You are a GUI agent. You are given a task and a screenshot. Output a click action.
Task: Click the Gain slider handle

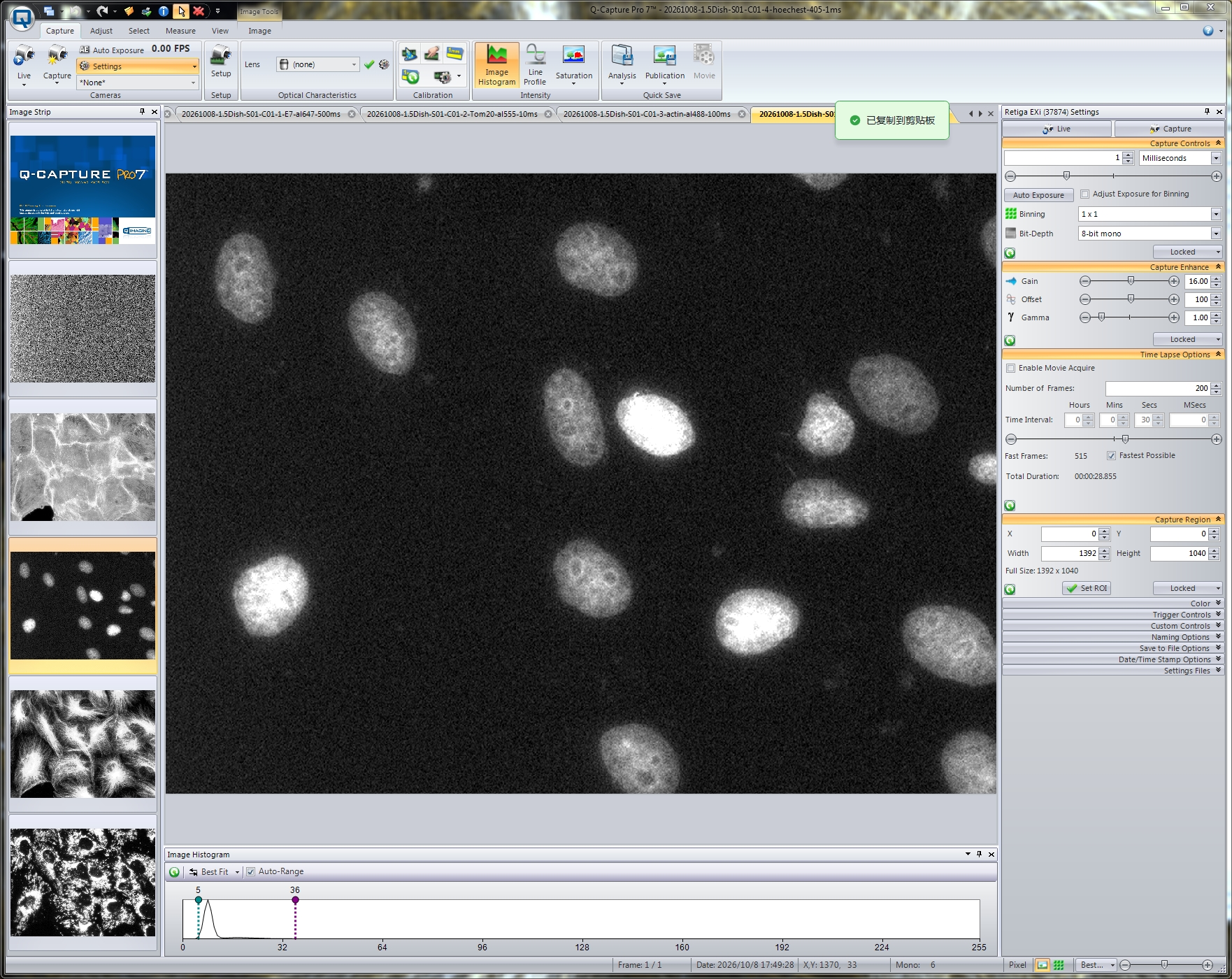(x=1131, y=281)
